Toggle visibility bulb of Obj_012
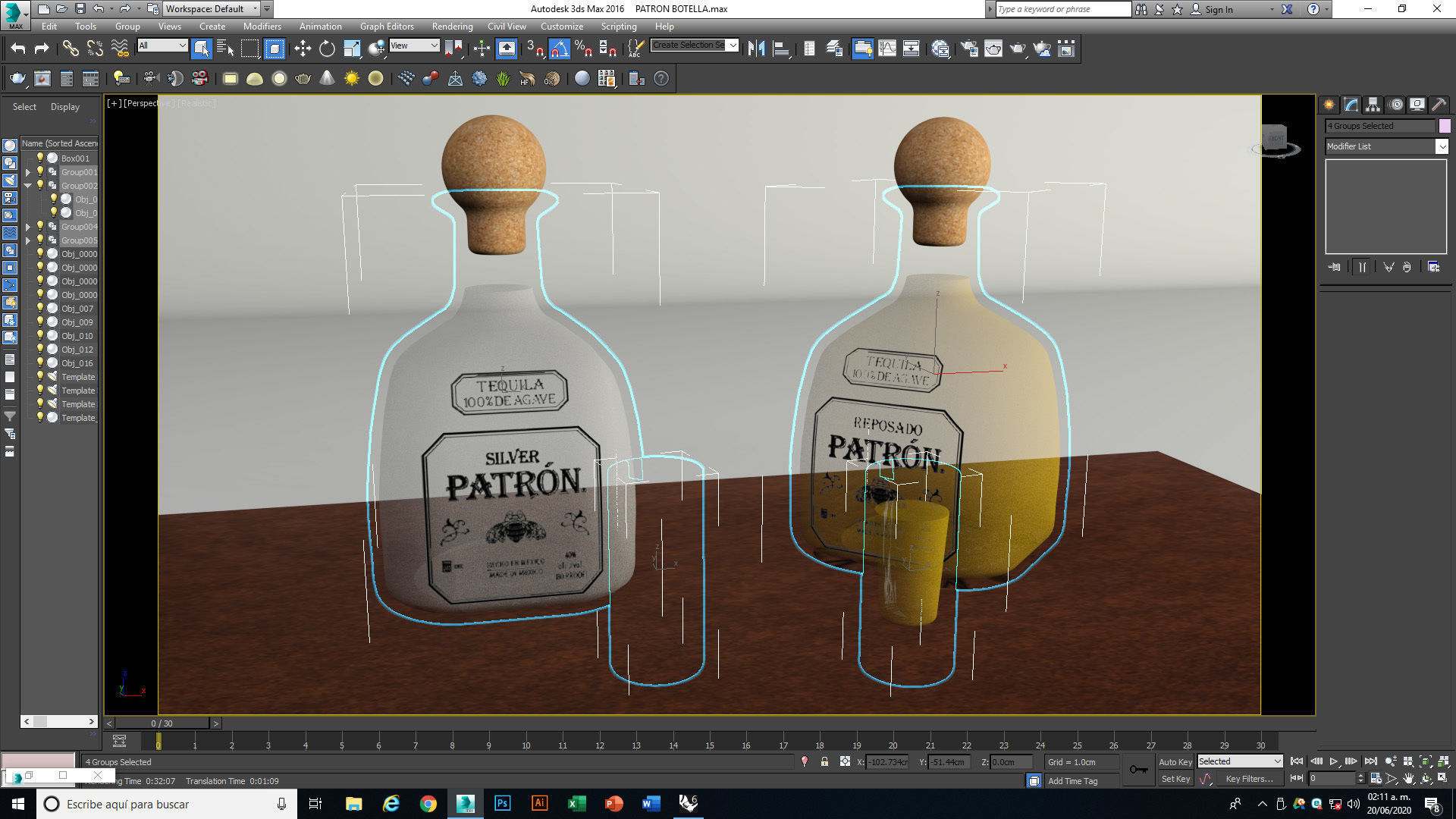This screenshot has width=1456, height=819. pyautogui.click(x=40, y=349)
